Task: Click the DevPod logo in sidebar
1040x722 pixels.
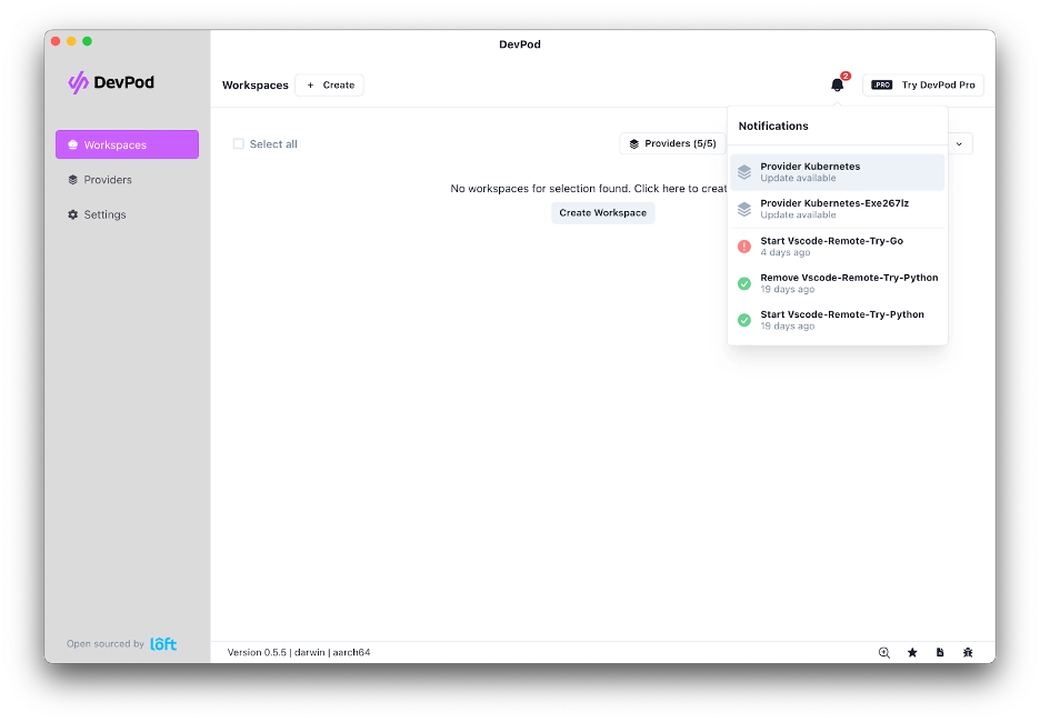Action: [x=111, y=82]
